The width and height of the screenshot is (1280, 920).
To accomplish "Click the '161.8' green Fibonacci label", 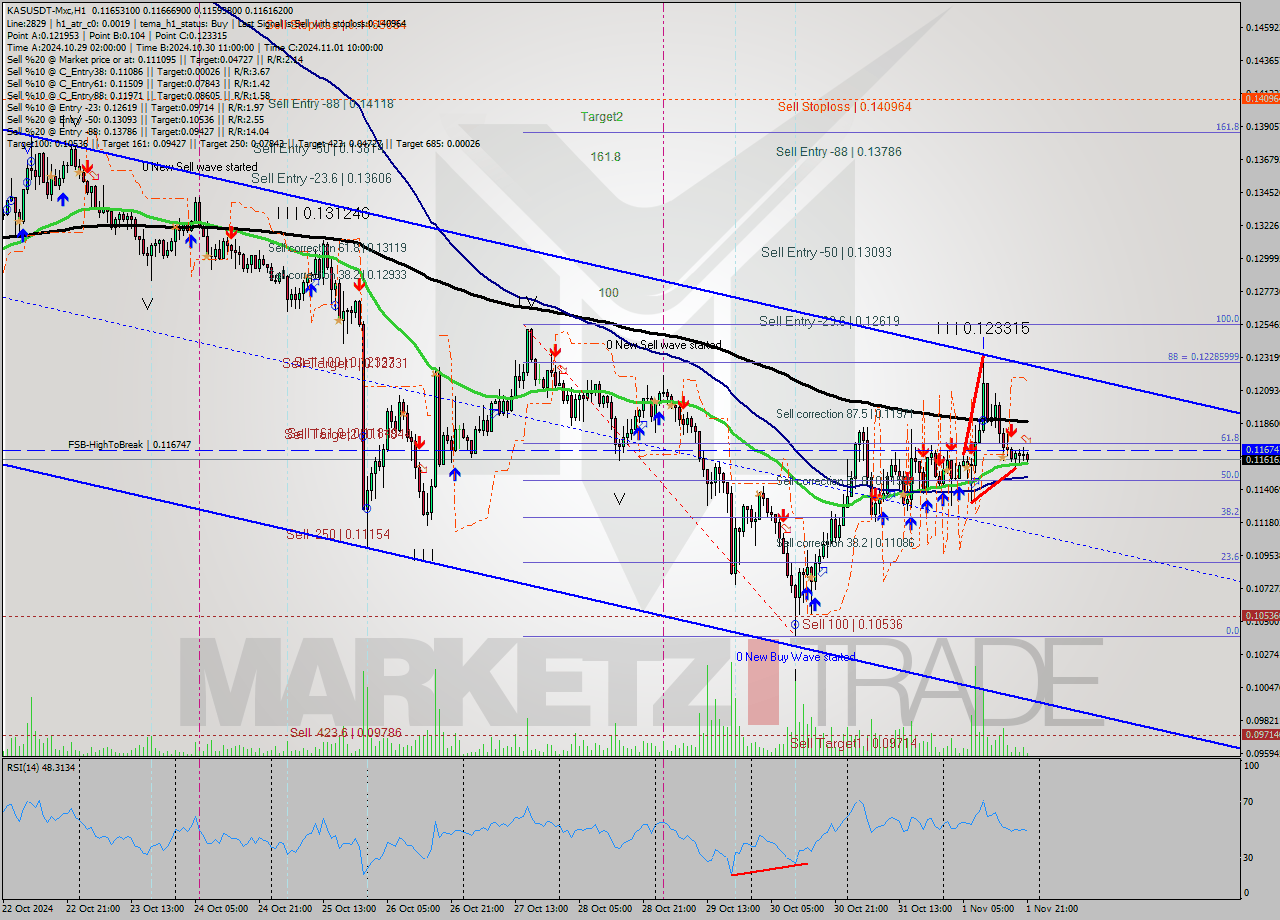I will [606, 157].
